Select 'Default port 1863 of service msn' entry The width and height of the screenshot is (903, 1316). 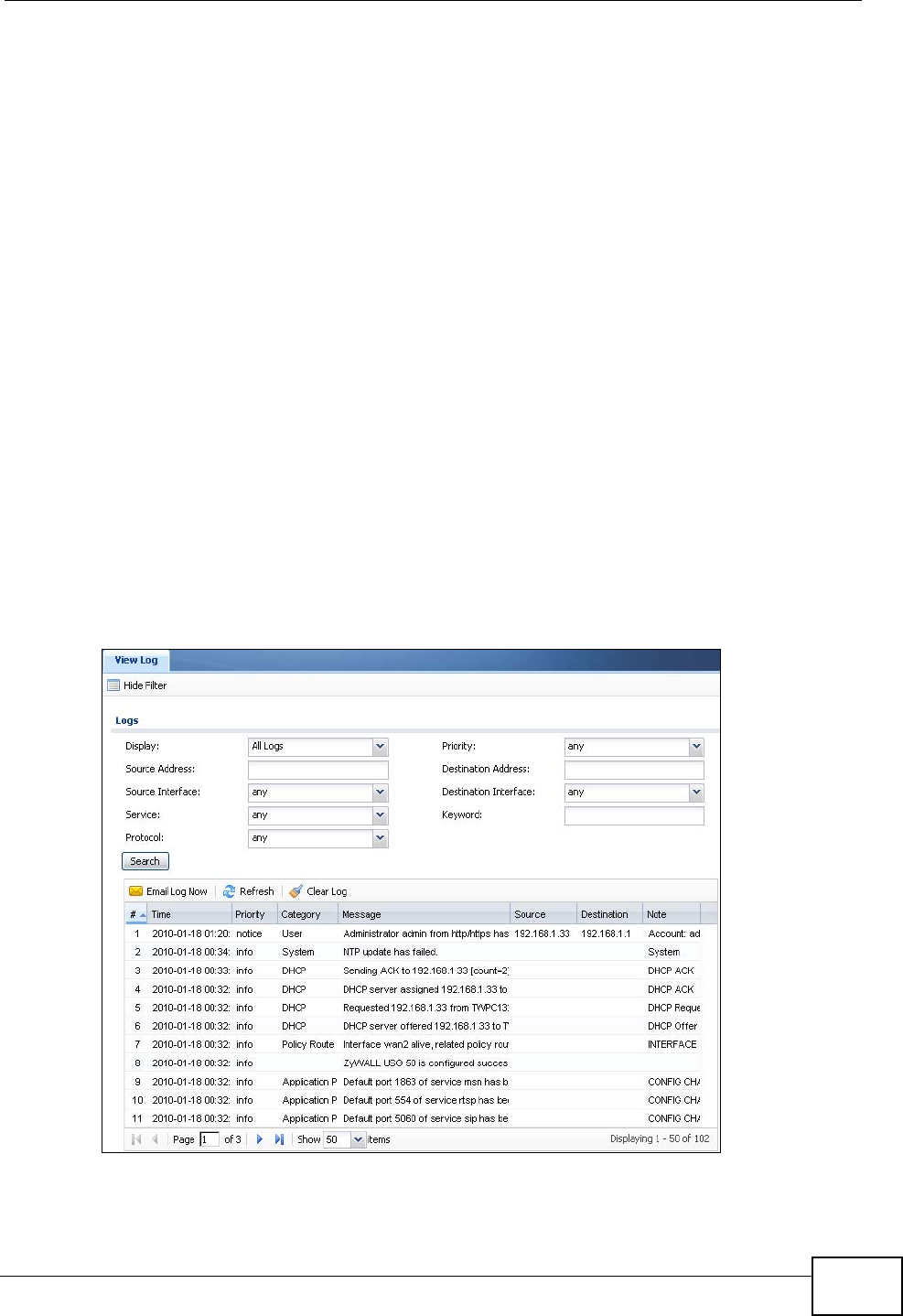(x=425, y=1082)
